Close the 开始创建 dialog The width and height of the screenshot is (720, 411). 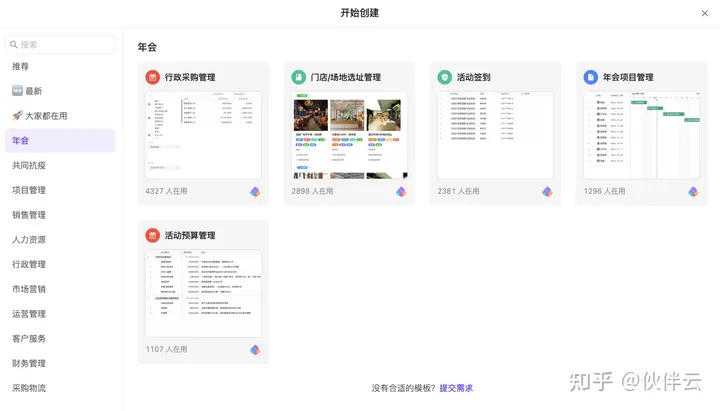coord(705,13)
